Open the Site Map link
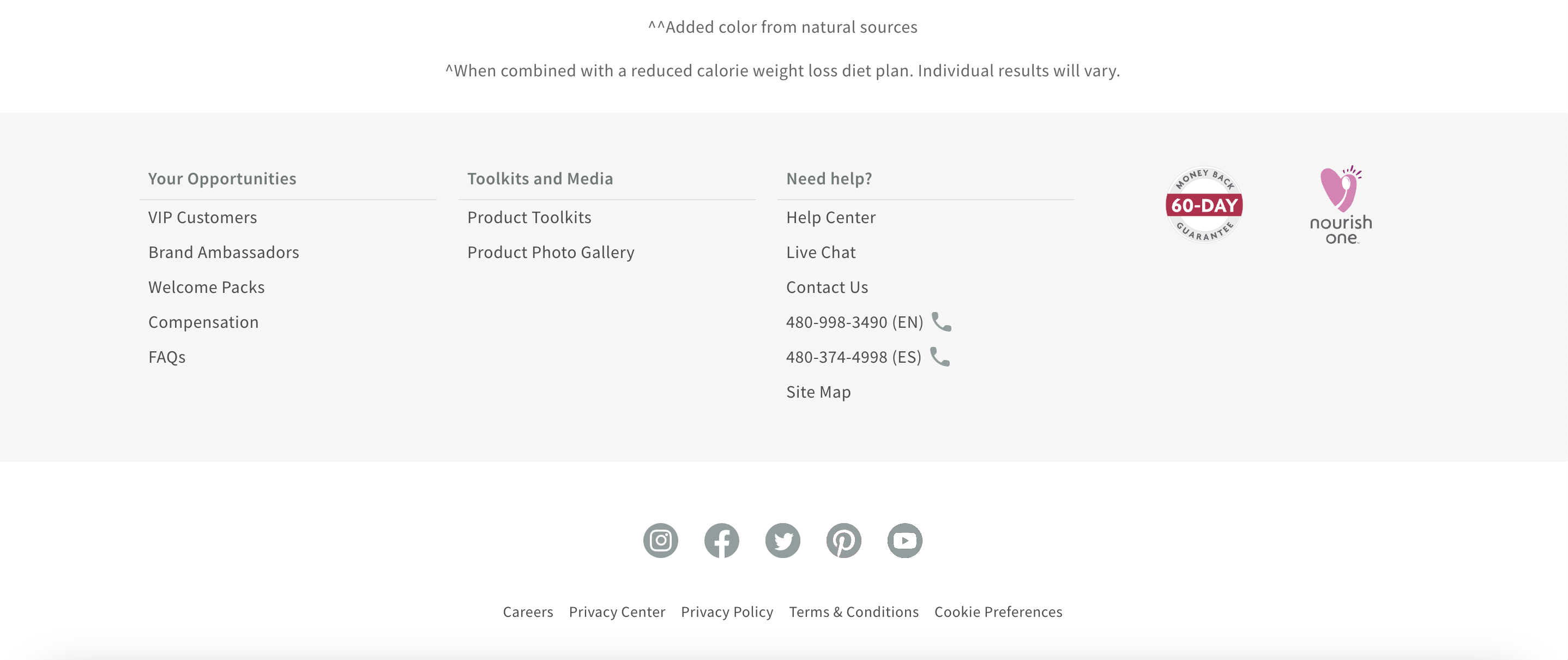The height and width of the screenshot is (660, 1568). (818, 392)
